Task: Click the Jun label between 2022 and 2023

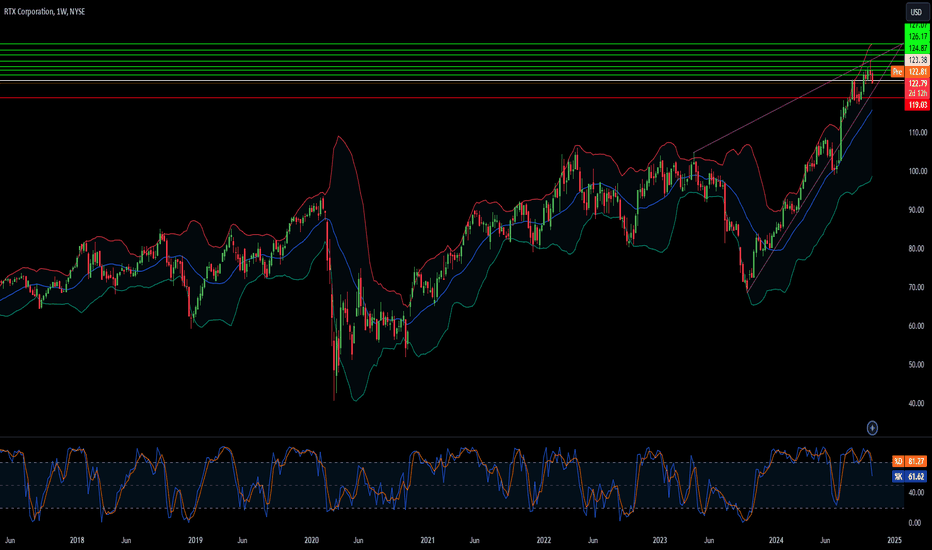Action: [593, 540]
